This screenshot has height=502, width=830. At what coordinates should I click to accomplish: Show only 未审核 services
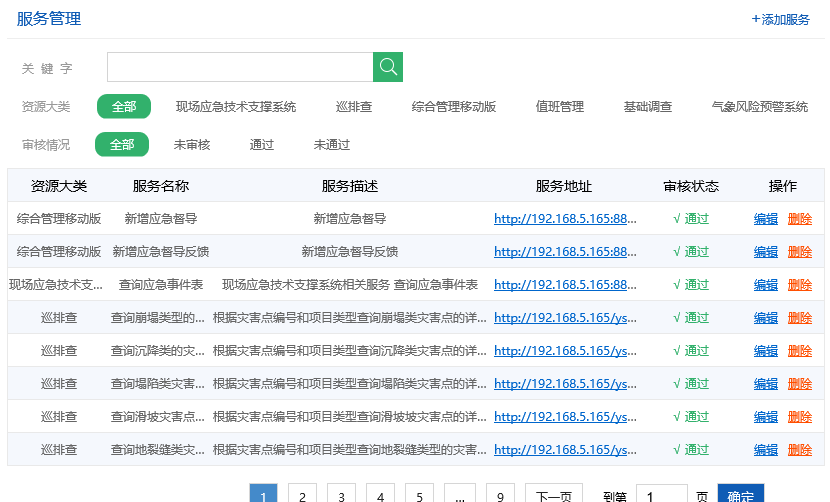pos(192,145)
